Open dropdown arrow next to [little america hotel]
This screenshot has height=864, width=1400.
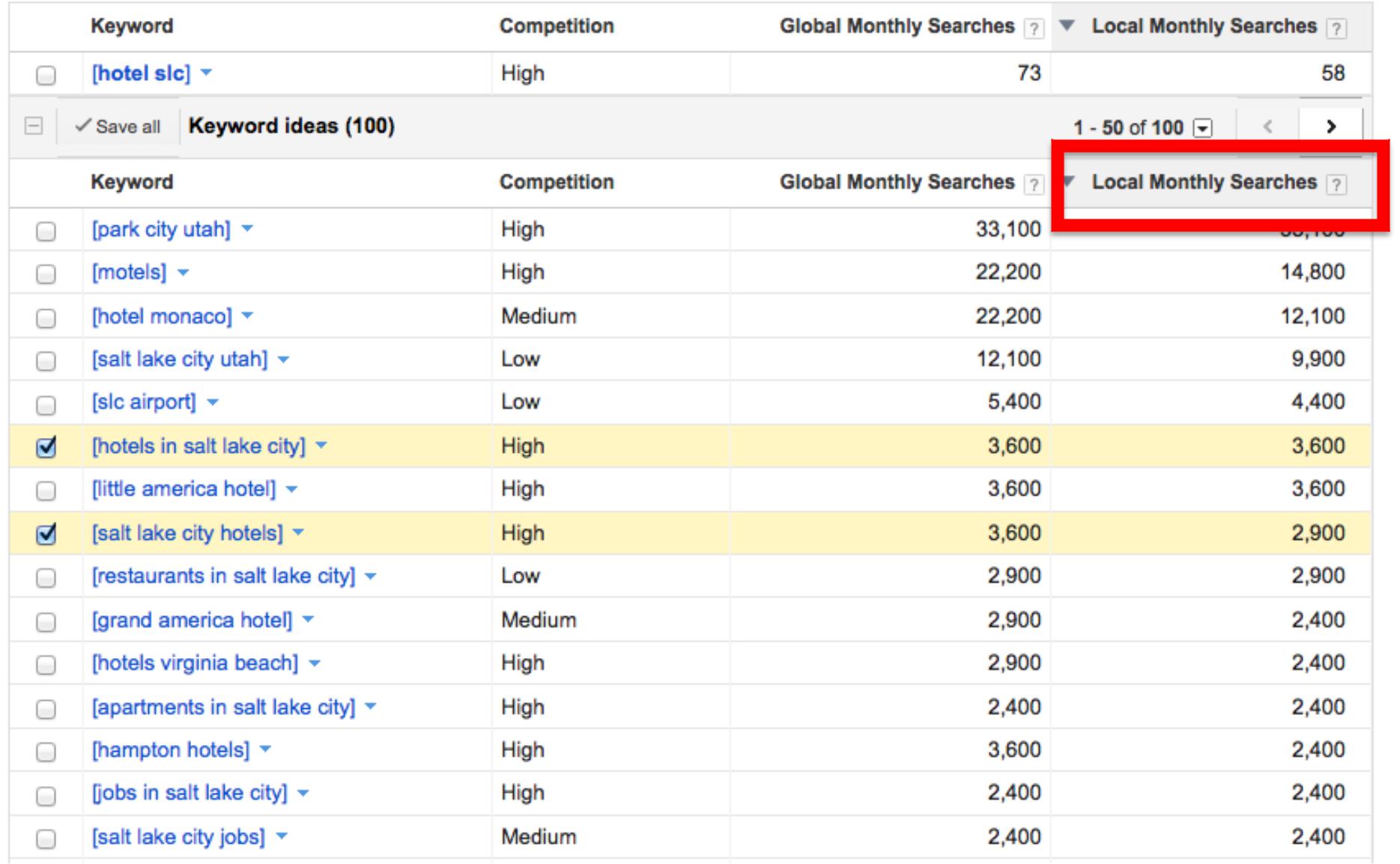point(291,489)
